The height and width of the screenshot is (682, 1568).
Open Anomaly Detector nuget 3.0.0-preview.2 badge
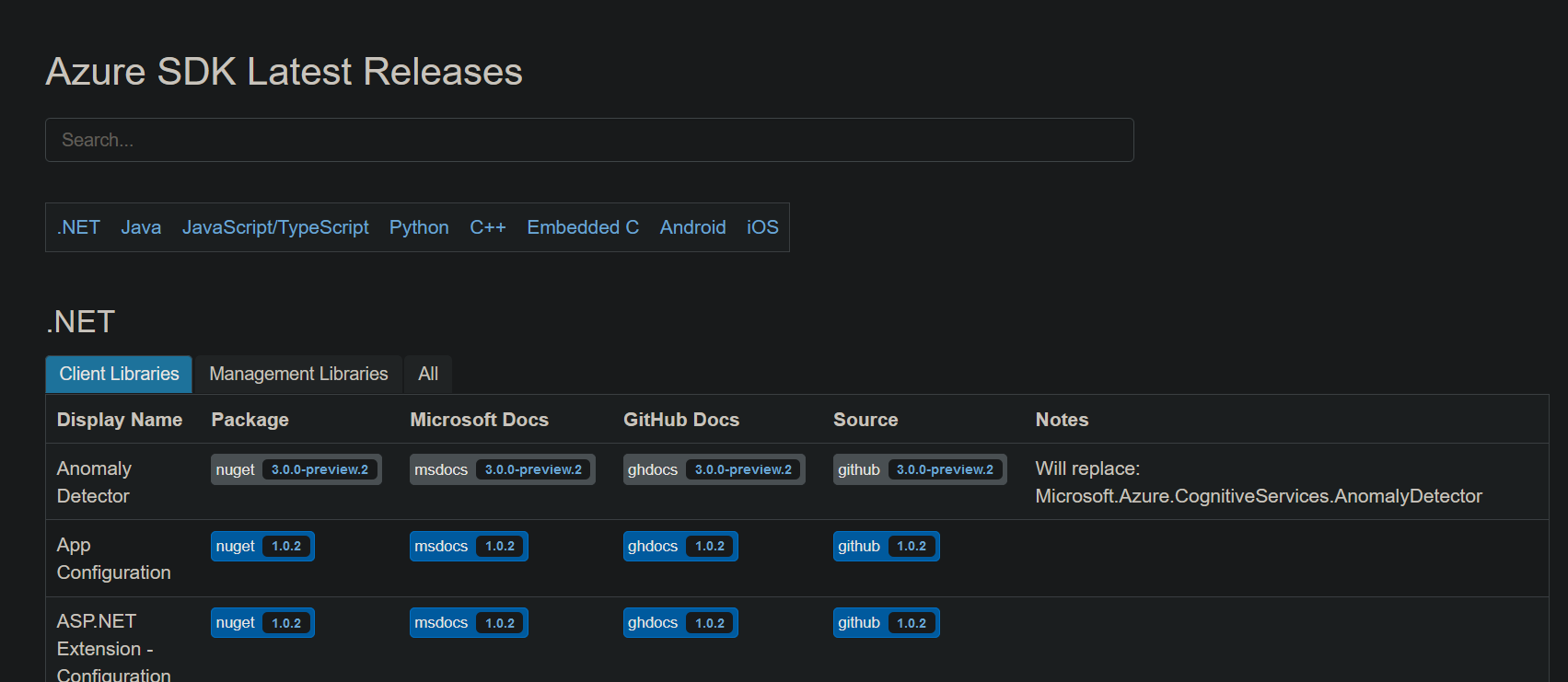click(296, 469)
